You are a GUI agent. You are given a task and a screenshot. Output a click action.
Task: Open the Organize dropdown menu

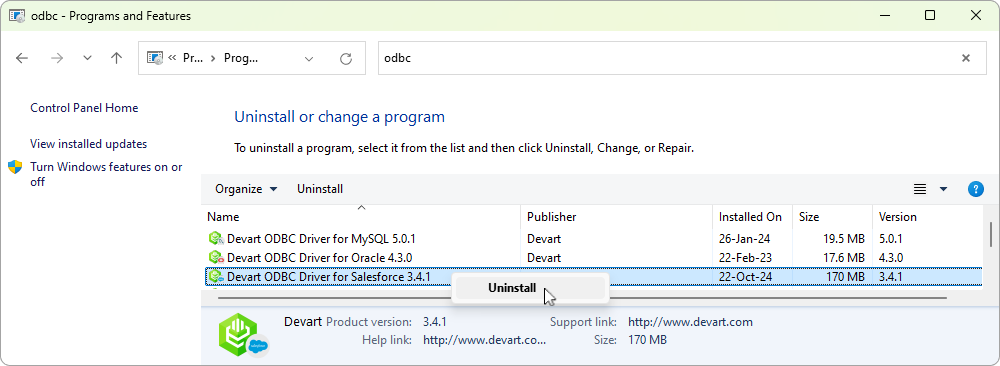[246, 189]
